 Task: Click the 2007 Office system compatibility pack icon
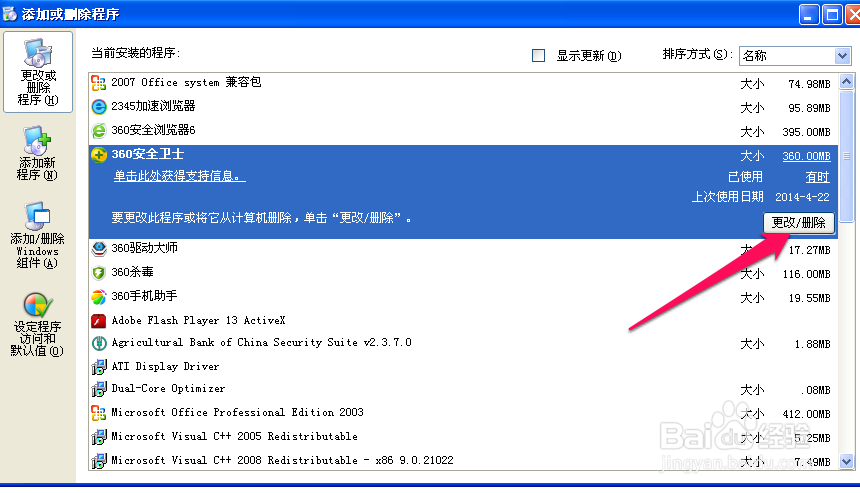coord(99,83)
